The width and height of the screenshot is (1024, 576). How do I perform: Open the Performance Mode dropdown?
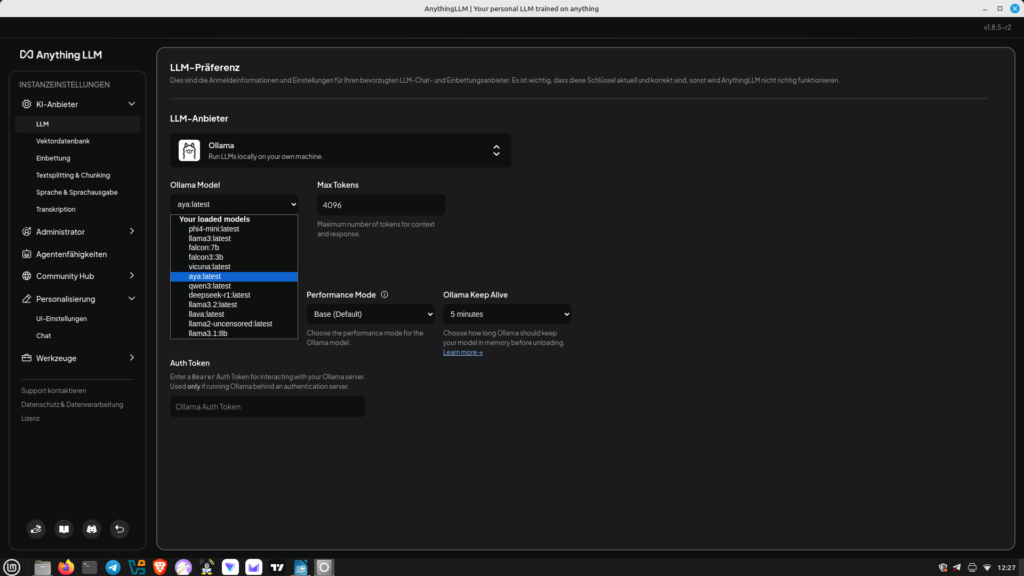(370, 314)
